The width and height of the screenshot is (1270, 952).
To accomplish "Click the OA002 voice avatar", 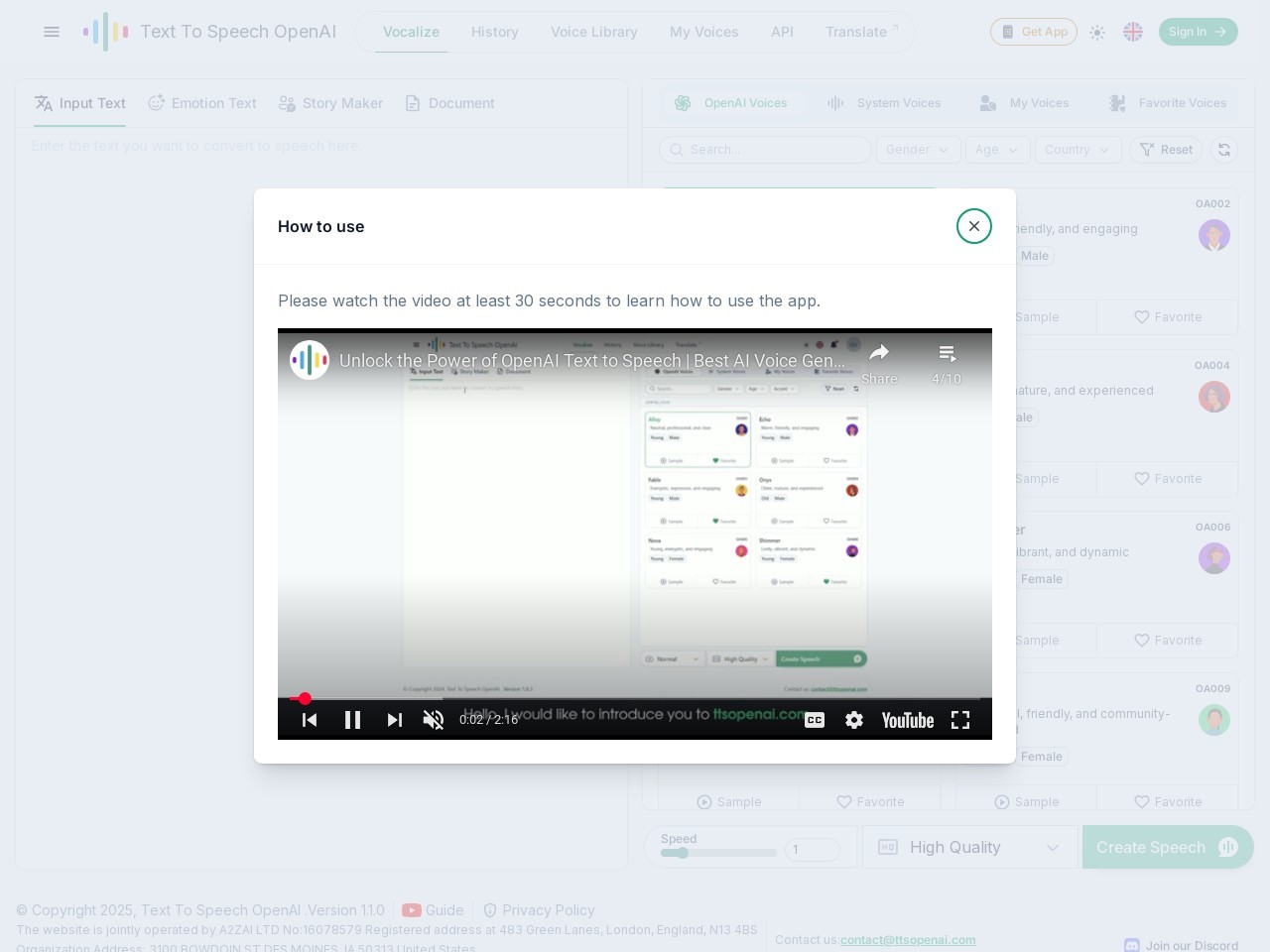I will (1214, 235).
